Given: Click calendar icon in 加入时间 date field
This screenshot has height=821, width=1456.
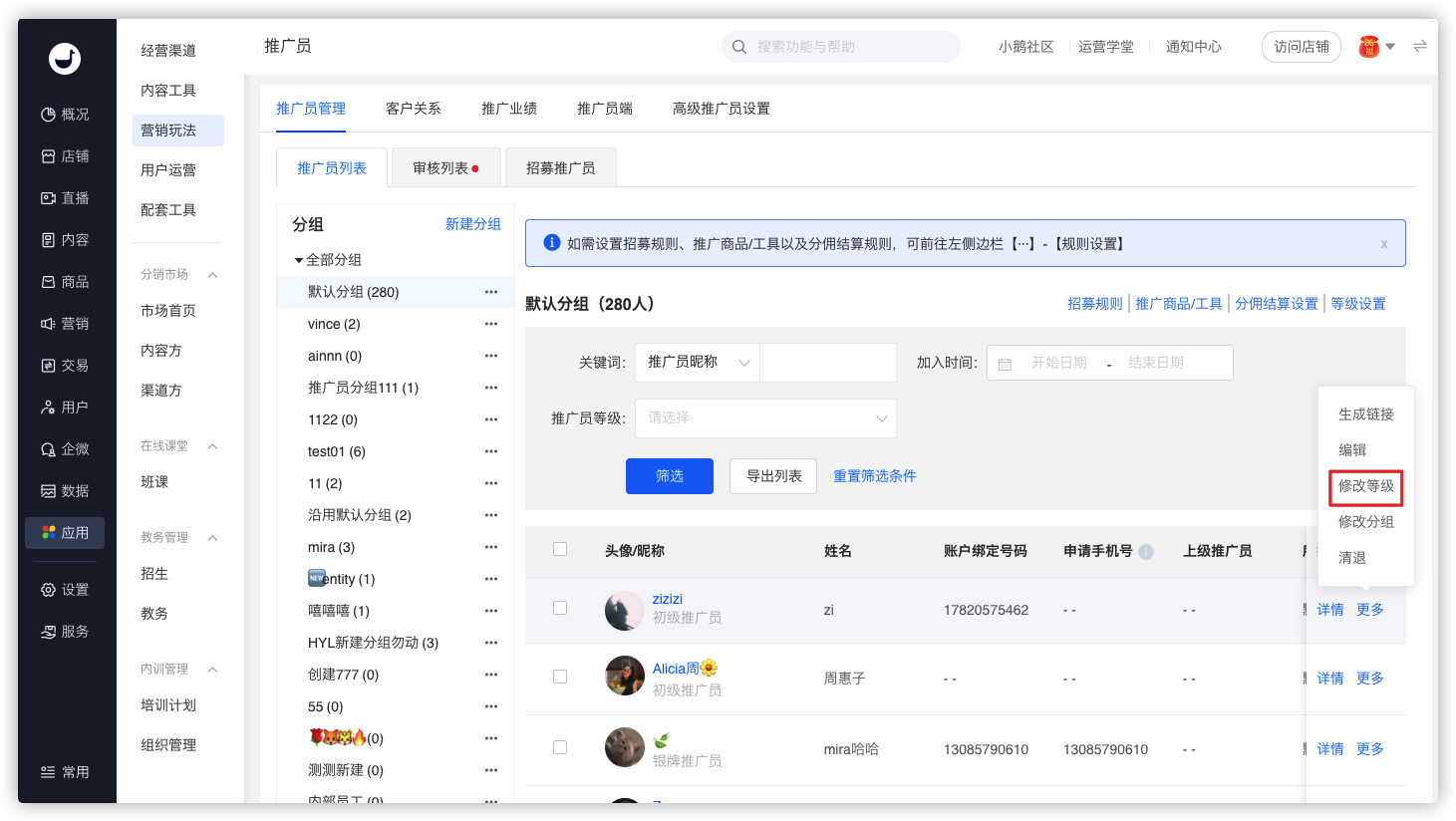Looking at the screenshot, I should coord(1005,364).
